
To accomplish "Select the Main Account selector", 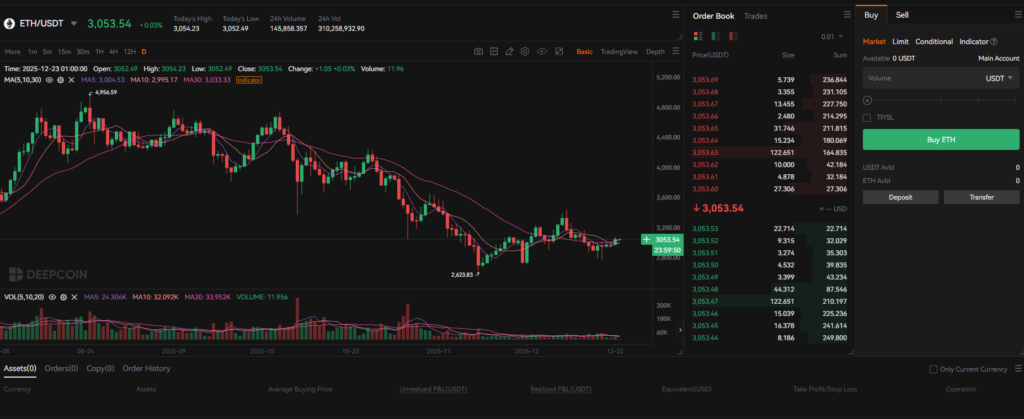I will coord(999,59).
